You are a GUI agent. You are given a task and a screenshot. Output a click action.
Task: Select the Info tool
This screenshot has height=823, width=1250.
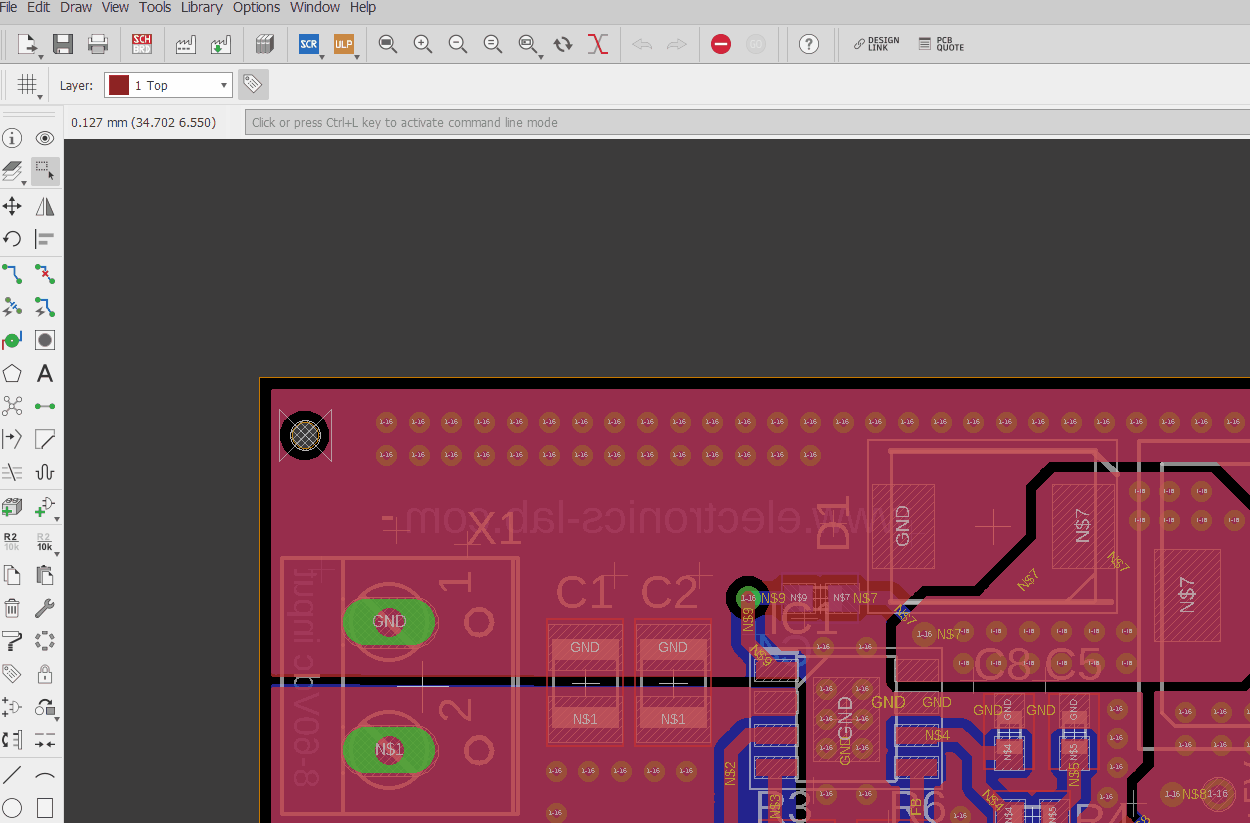pos(12,138)
